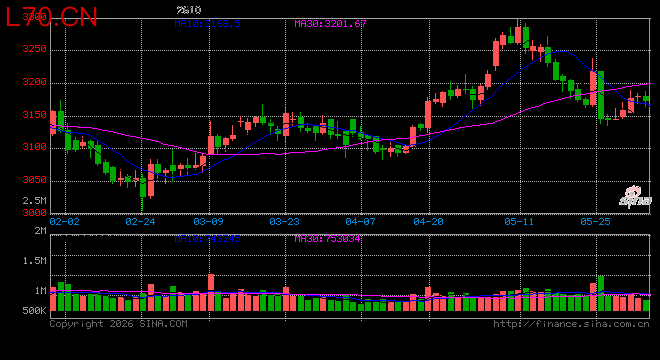Click the 3050 price axis label
This screenshot has height=360, width=660.
pyautogui.click(x=35, y=180)
